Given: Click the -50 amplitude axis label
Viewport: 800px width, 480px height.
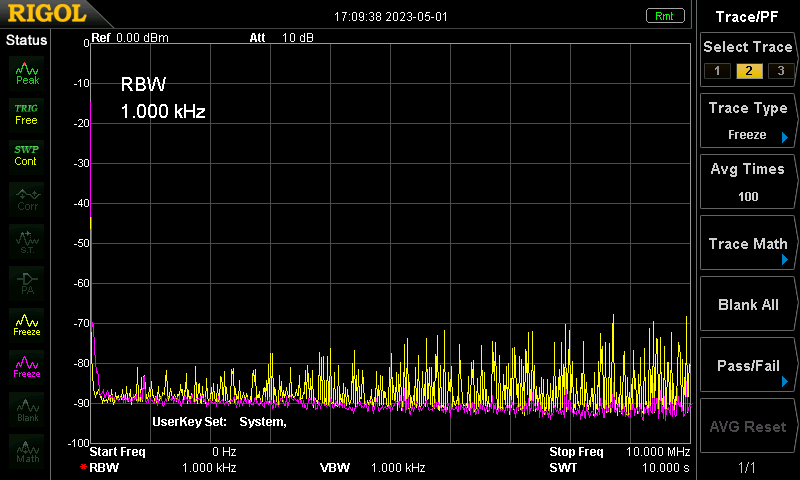Looking at the screenshot, I should click(x=81, y=243).
